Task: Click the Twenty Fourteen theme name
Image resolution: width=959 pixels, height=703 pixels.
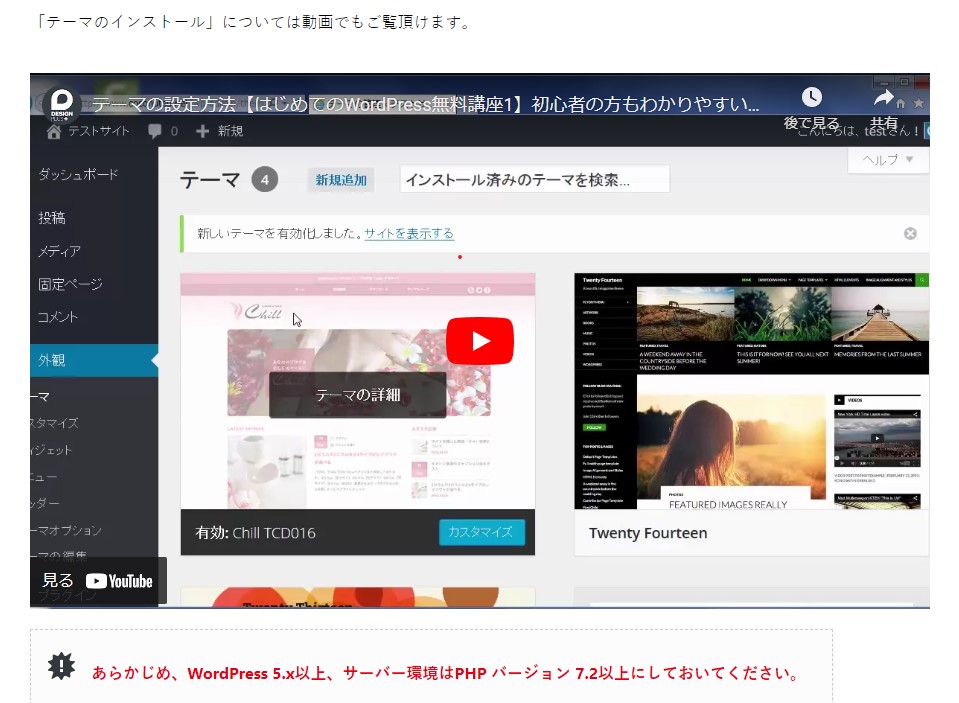Action: [x=648, y=533]
